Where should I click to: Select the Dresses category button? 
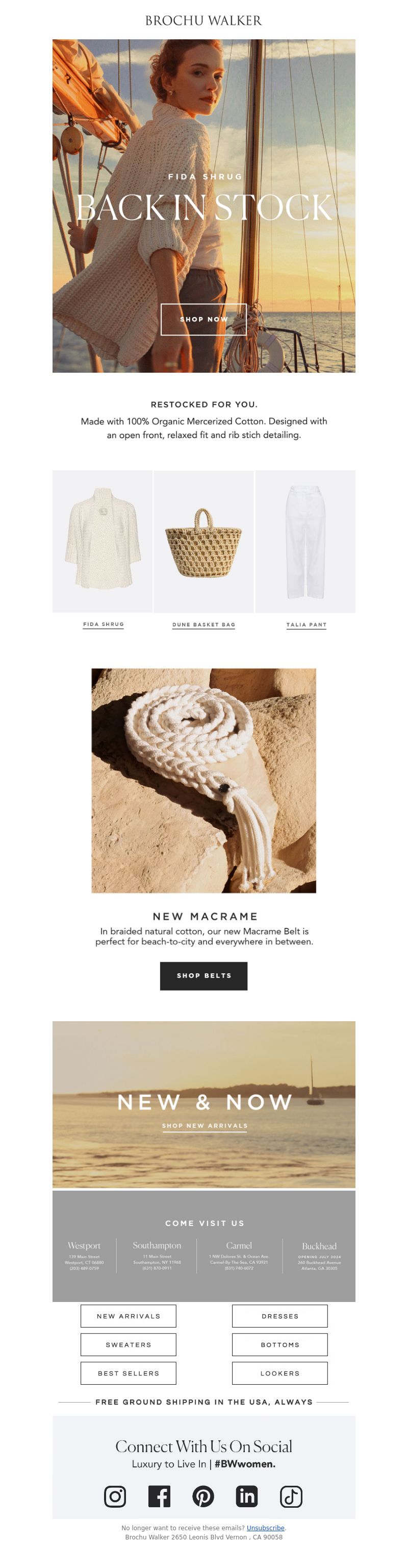[x=279, y=1316]
